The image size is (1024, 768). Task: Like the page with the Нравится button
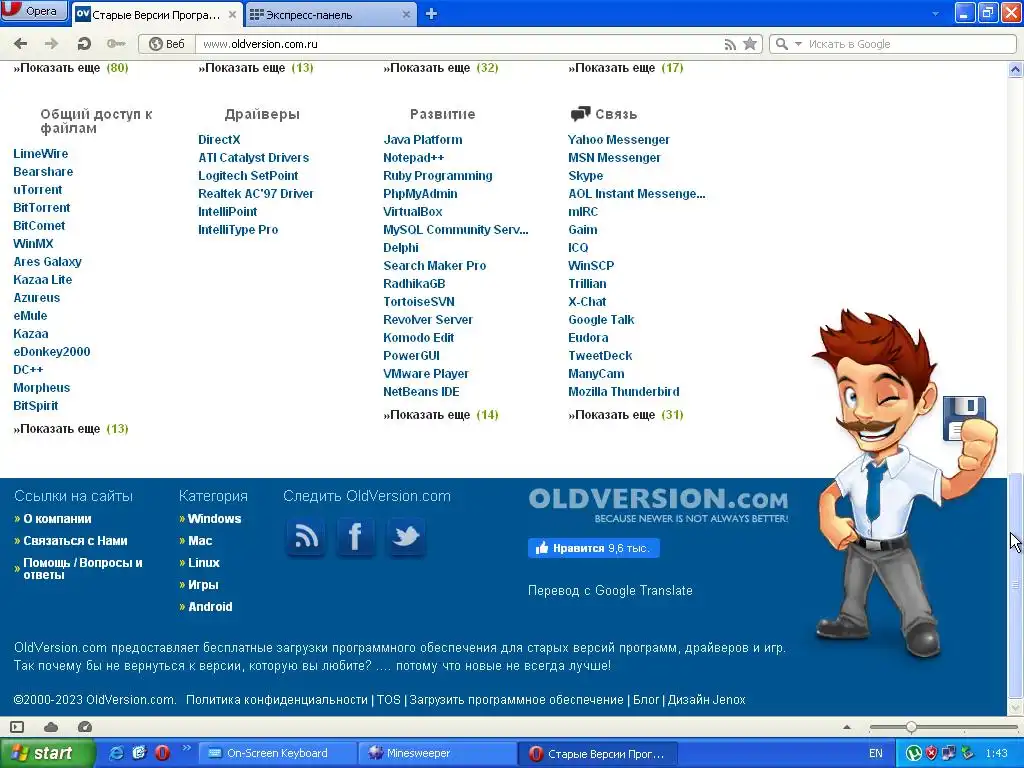coord(594,548)
